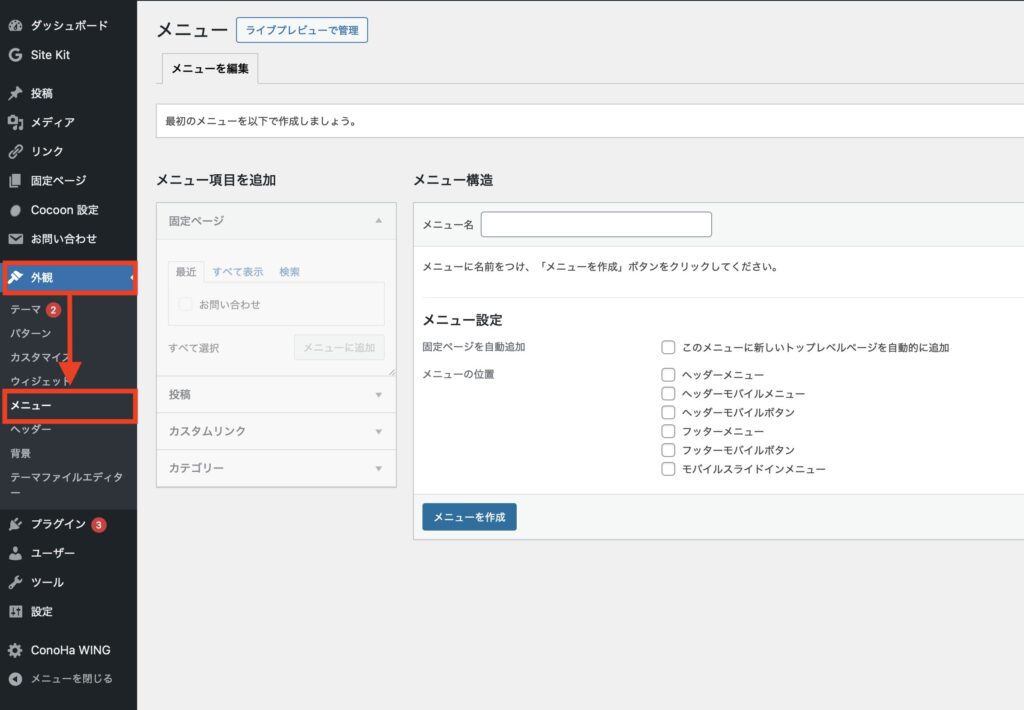Enable the ヘッダーメニュー location checkbox
Image resolution: width=1024 pixels, height=710 pixels.
[668, 374]
